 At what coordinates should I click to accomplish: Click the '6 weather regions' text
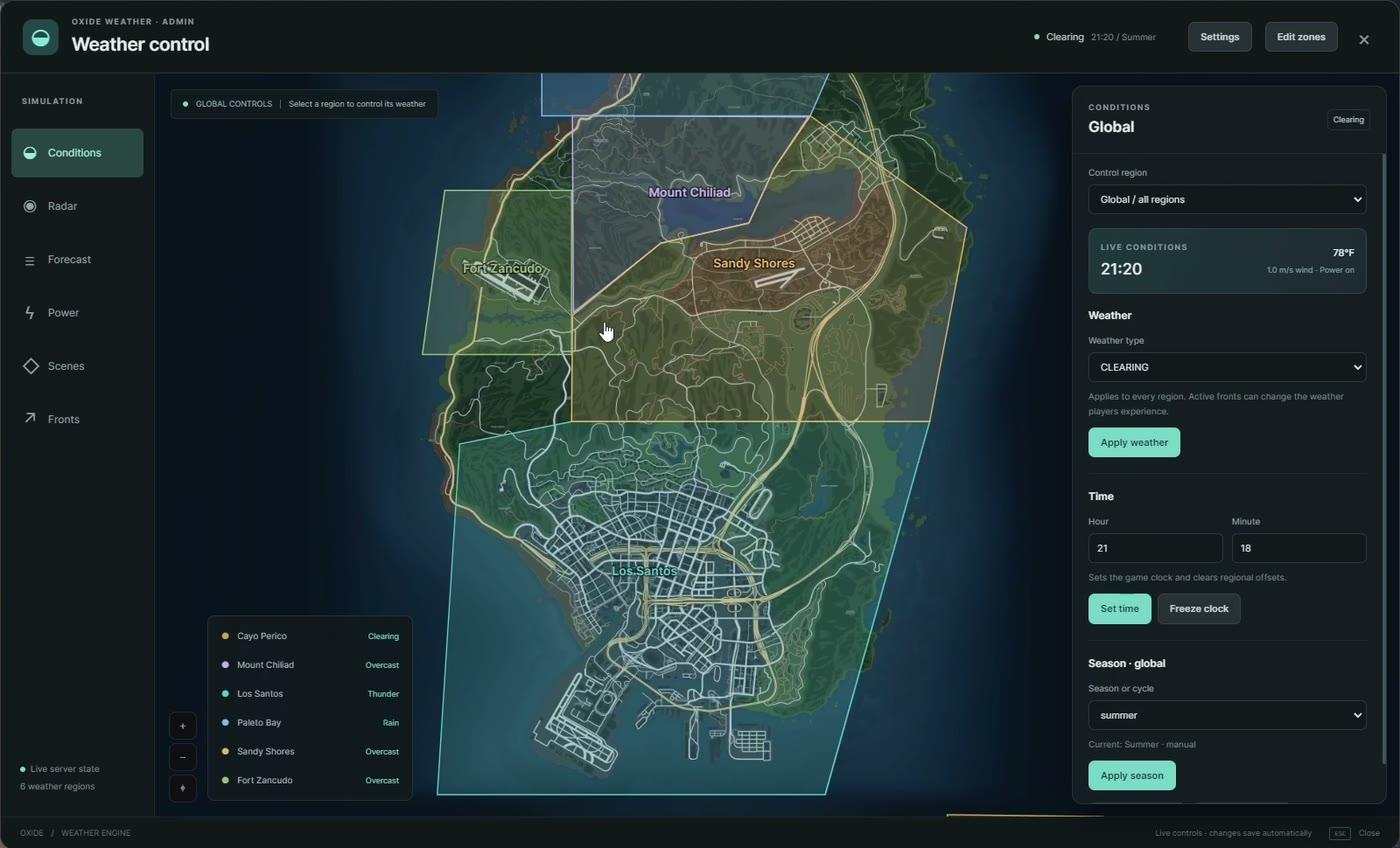coord(58,787)
